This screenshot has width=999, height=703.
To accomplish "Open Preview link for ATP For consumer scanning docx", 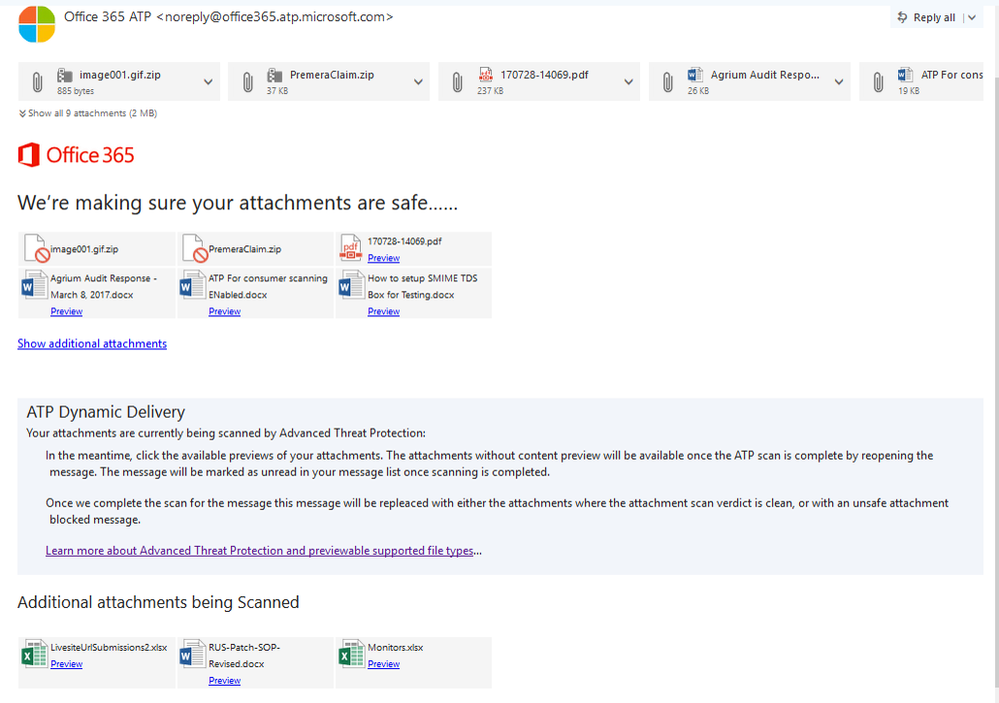I will coord(224,311).
